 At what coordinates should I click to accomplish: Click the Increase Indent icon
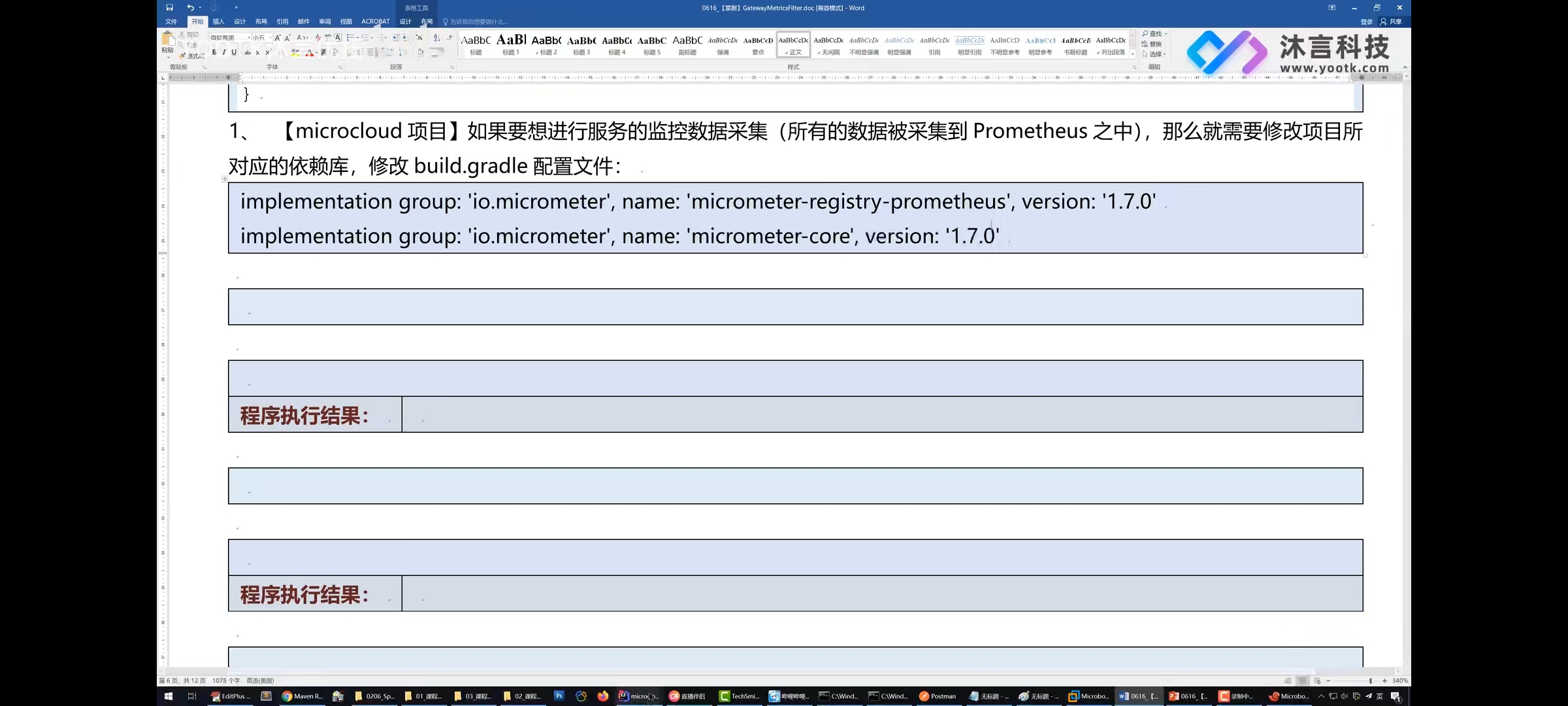point(405,38)
